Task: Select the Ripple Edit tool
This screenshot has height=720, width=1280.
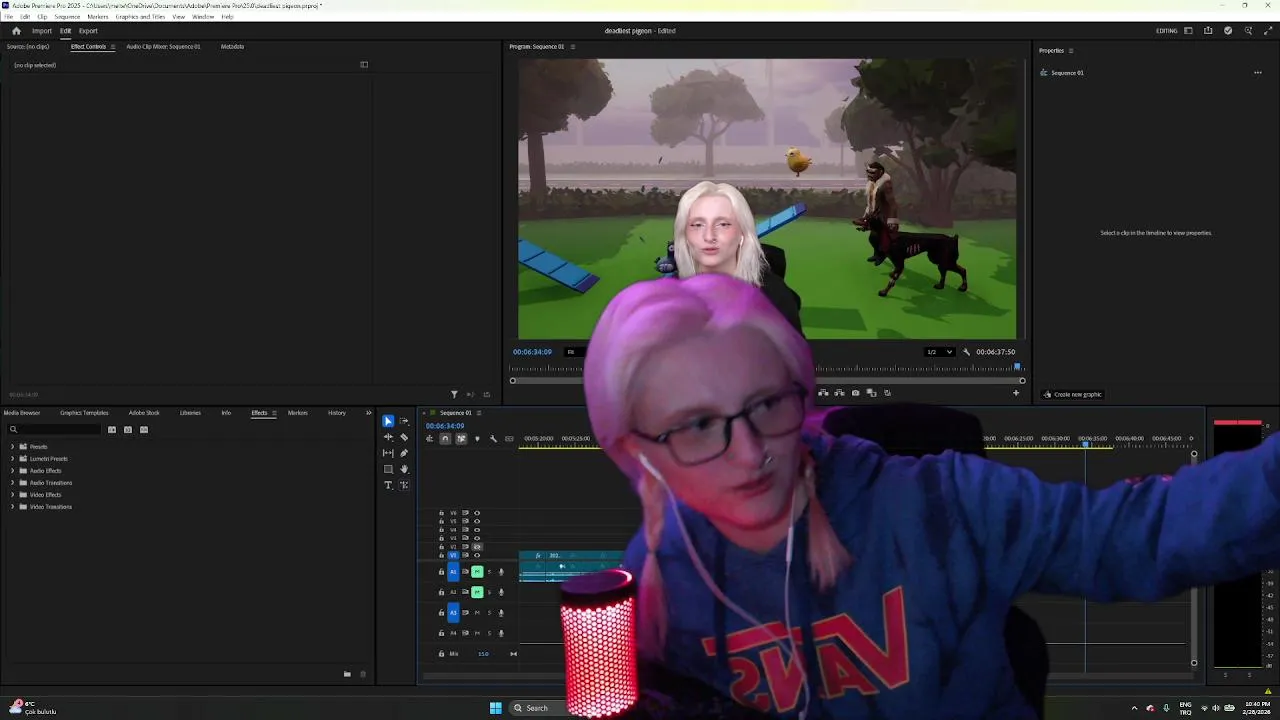Action: [x=388, y=437]
